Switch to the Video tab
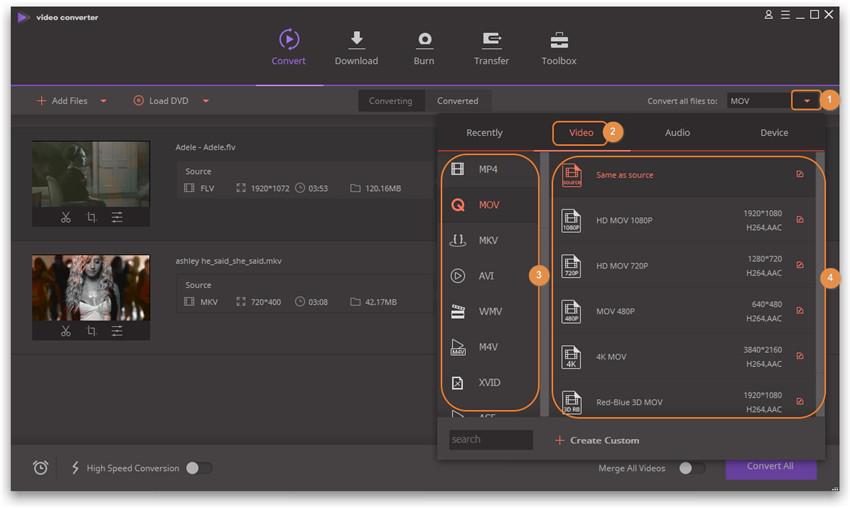Viewport: 850px width, 508px height. (x=581, y=133)
